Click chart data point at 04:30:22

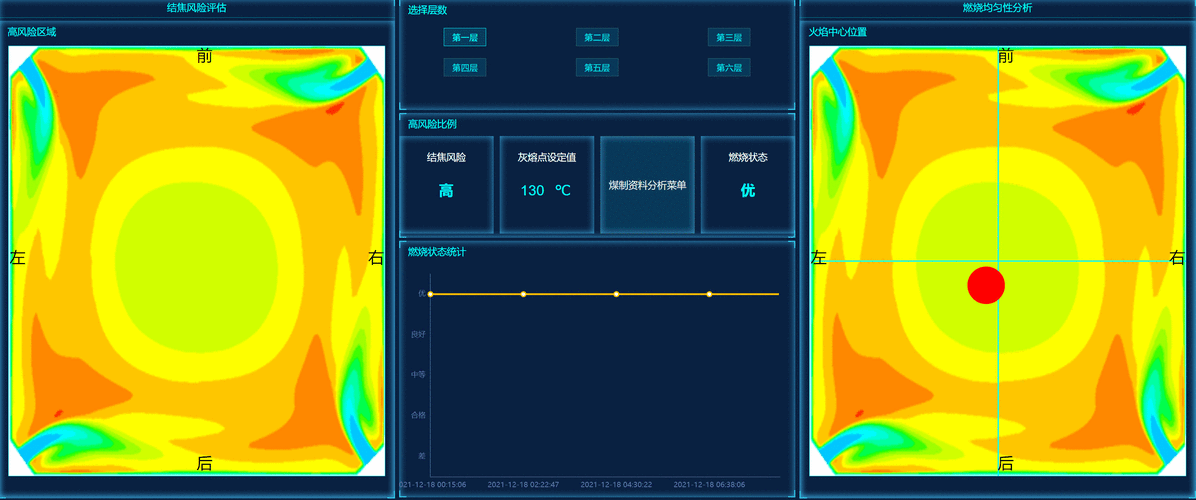(x=616, y=294)
